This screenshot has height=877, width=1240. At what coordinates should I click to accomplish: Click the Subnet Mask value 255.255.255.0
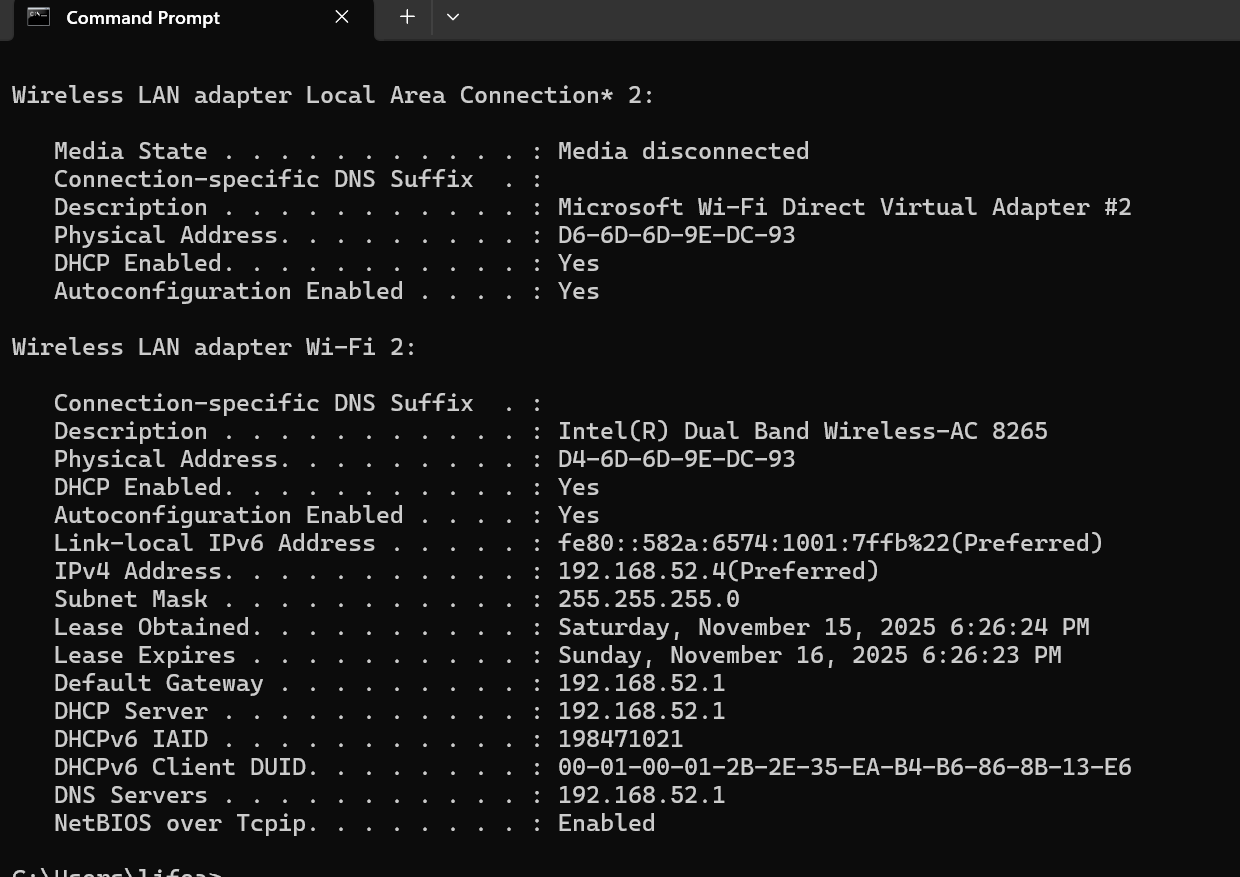click(648, 599)
